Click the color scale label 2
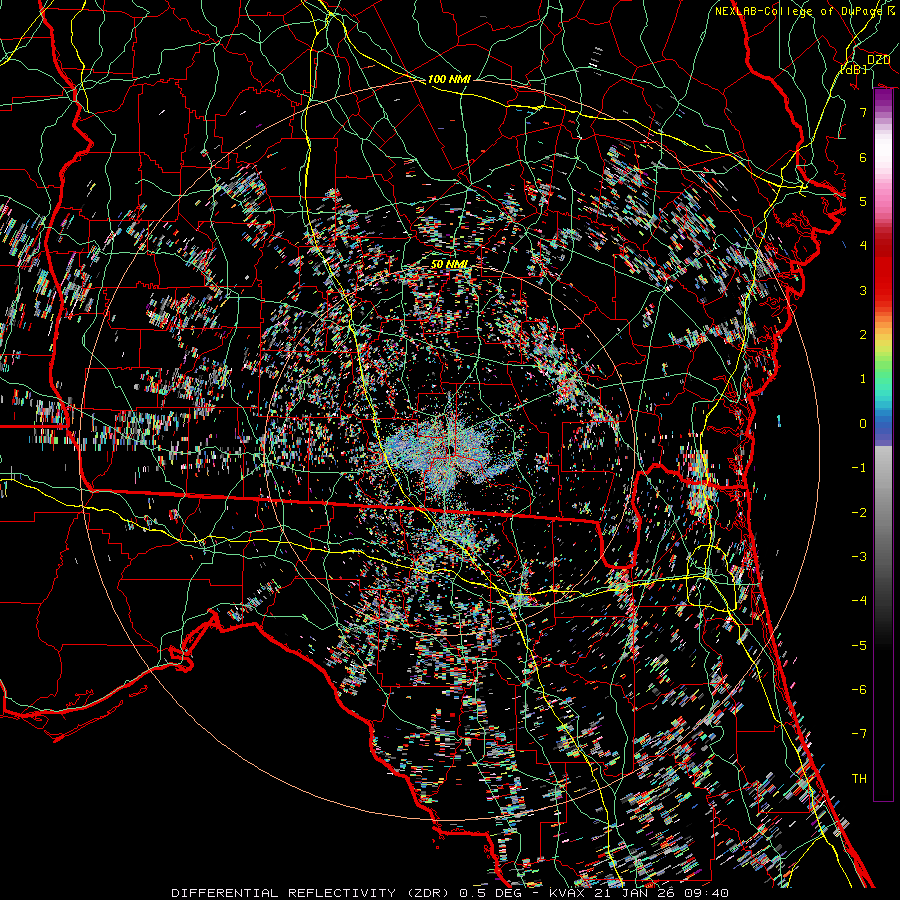The image size is (900, 900). 863,335
